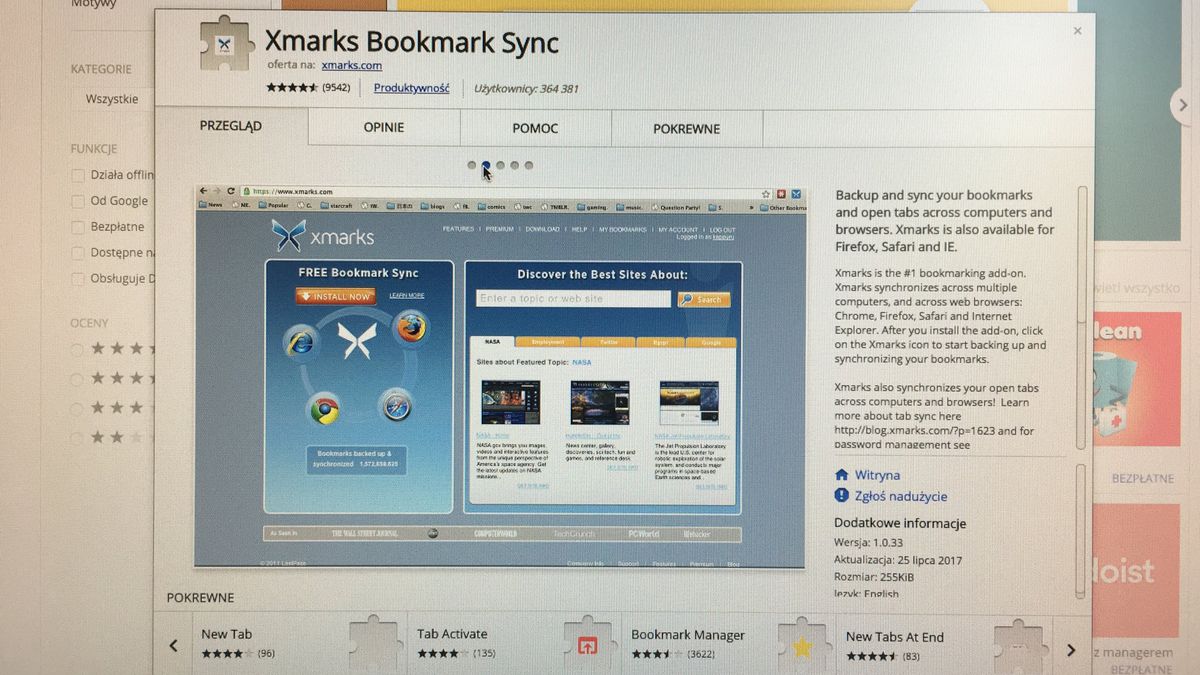Close the Xmarks extension dialog

(x=1077, y=31)
